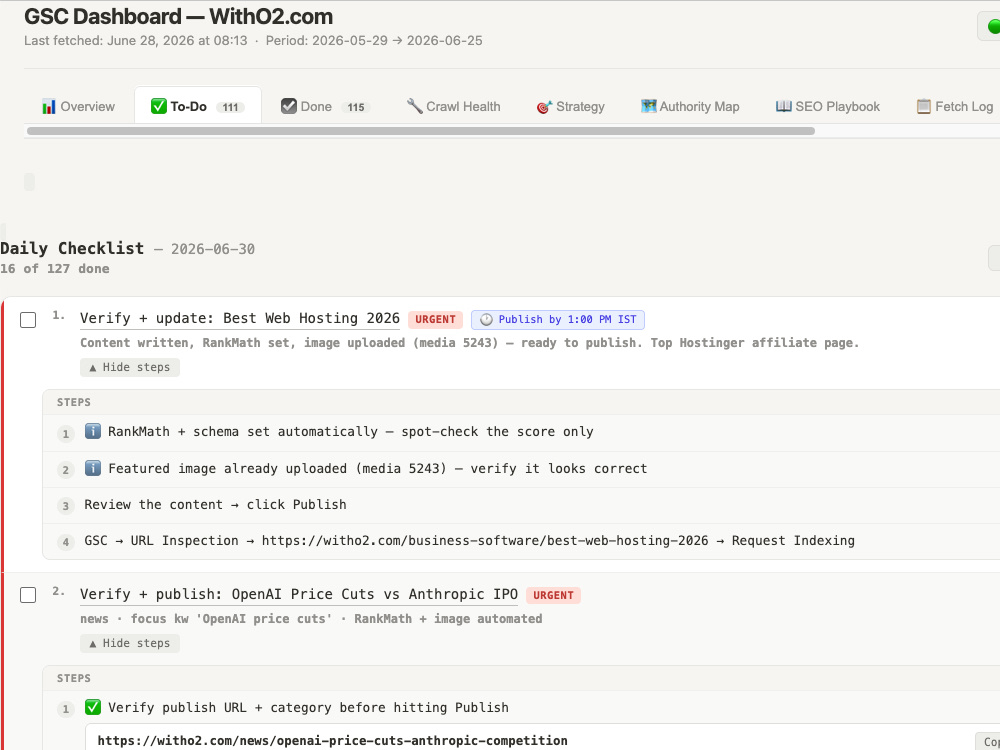Image resolution: width=1000 pixels, height=750 pixels.
Task: Click the URGENT badge on Best Web Hosting task
Action: 436,320
